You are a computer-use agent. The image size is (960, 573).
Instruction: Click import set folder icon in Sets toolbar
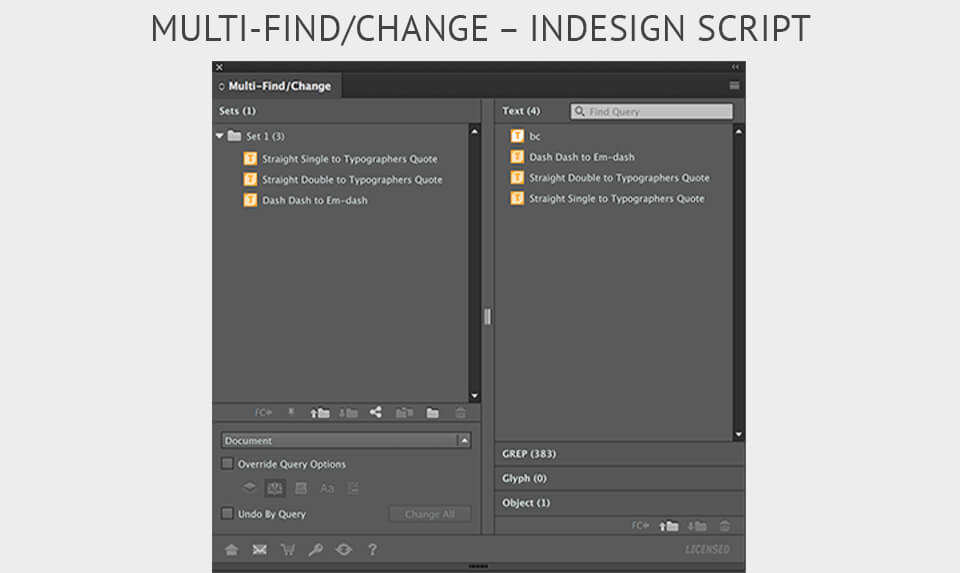320,413
